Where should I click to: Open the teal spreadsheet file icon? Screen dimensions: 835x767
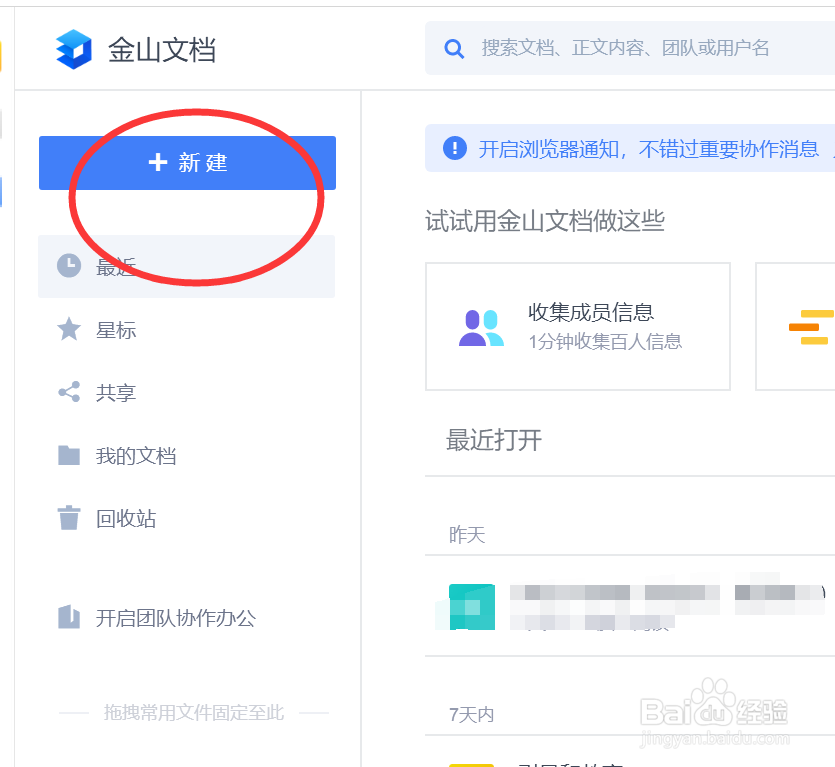point(472,607)
